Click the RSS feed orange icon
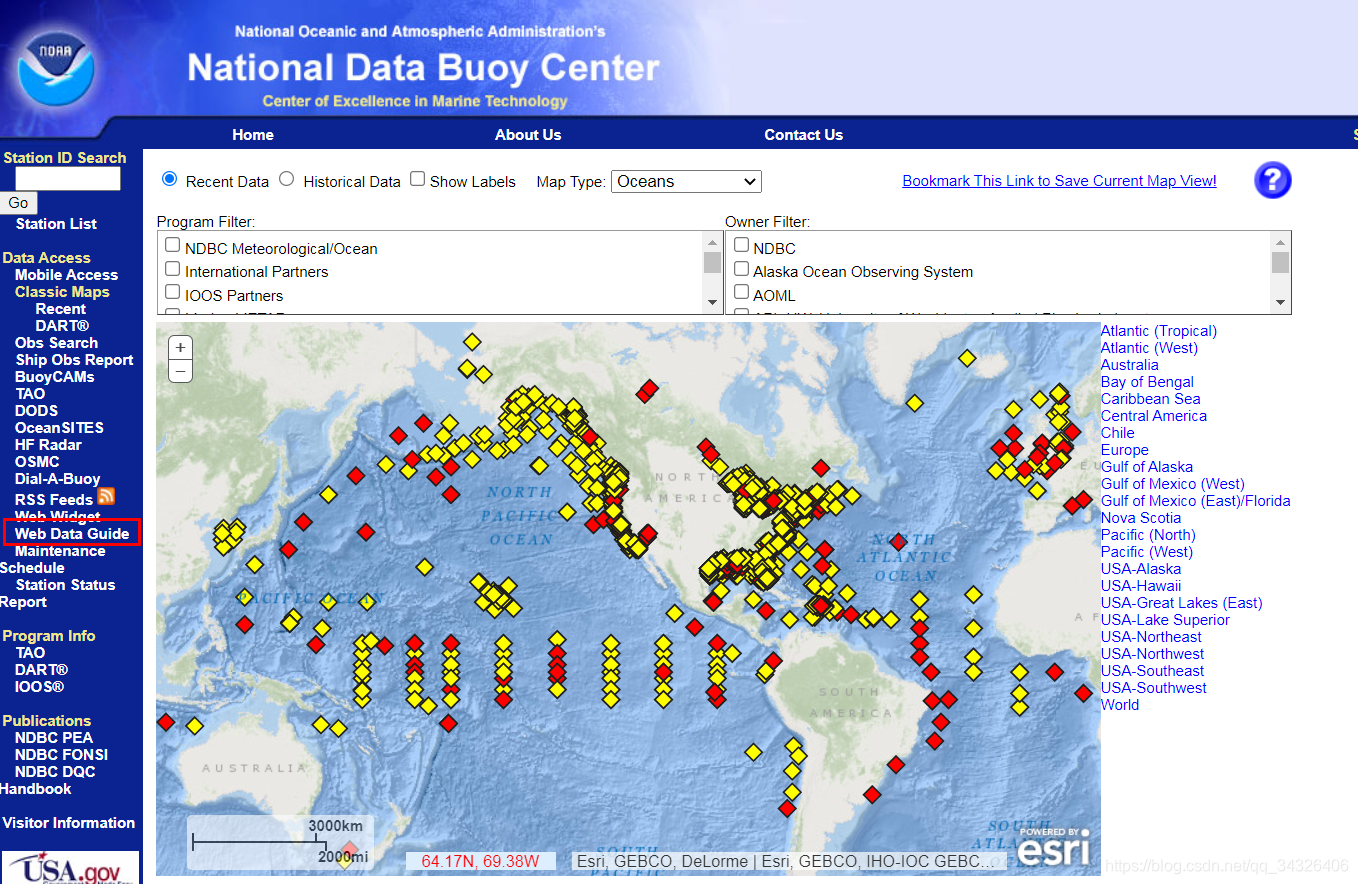 pos(106,497)
